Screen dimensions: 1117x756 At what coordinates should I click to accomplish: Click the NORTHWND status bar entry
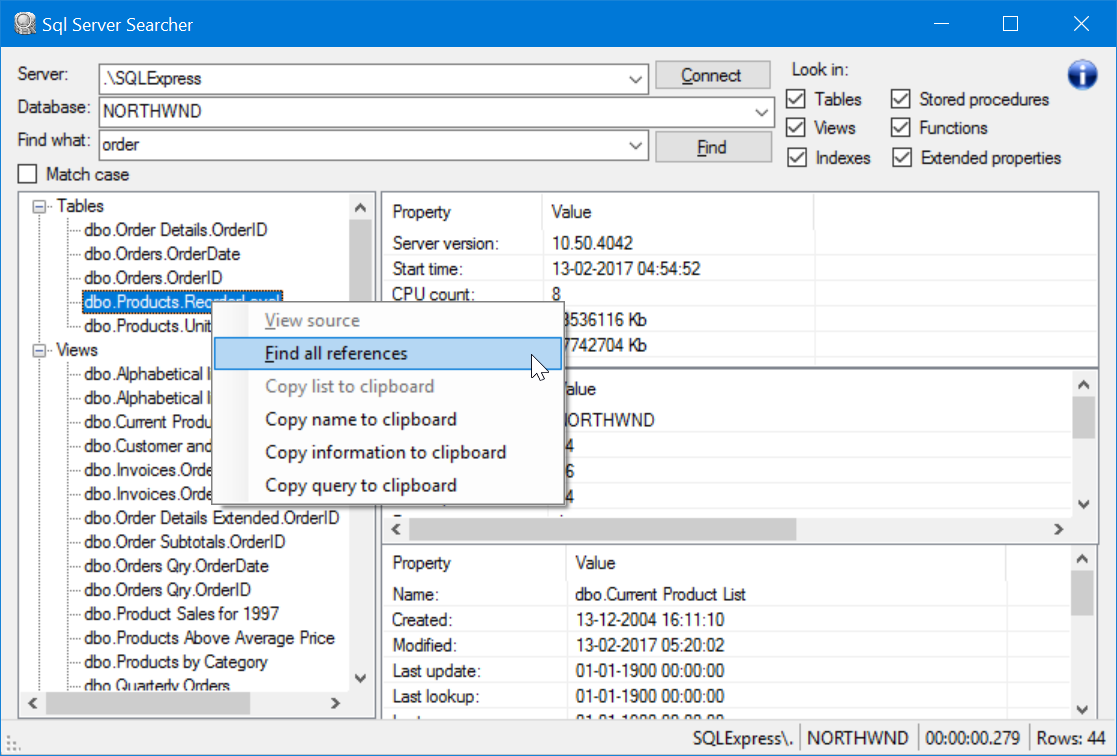pyautogui.click(x=858, y=738)
